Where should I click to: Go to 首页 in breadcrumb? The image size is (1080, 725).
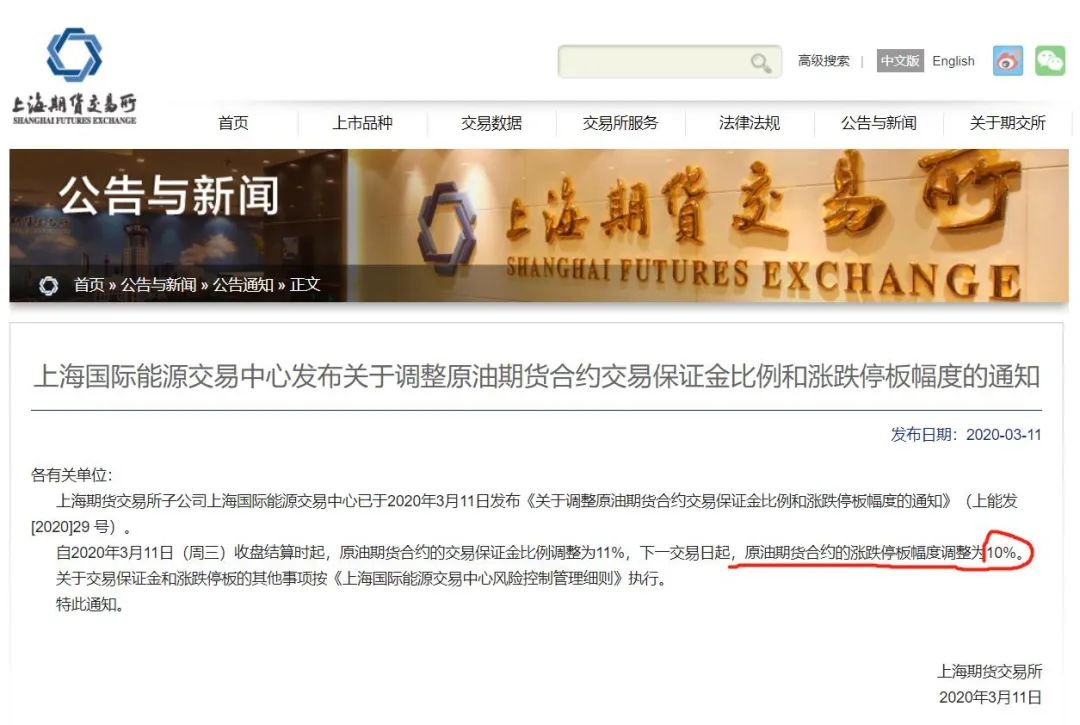[90, 284]
